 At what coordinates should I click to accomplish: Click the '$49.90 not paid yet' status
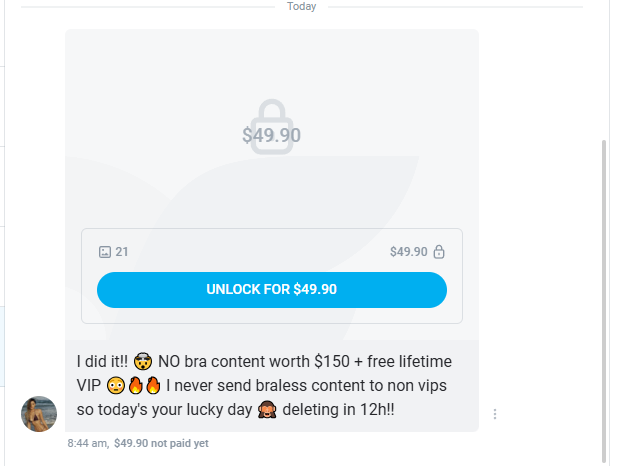click(x=161, y=443)
